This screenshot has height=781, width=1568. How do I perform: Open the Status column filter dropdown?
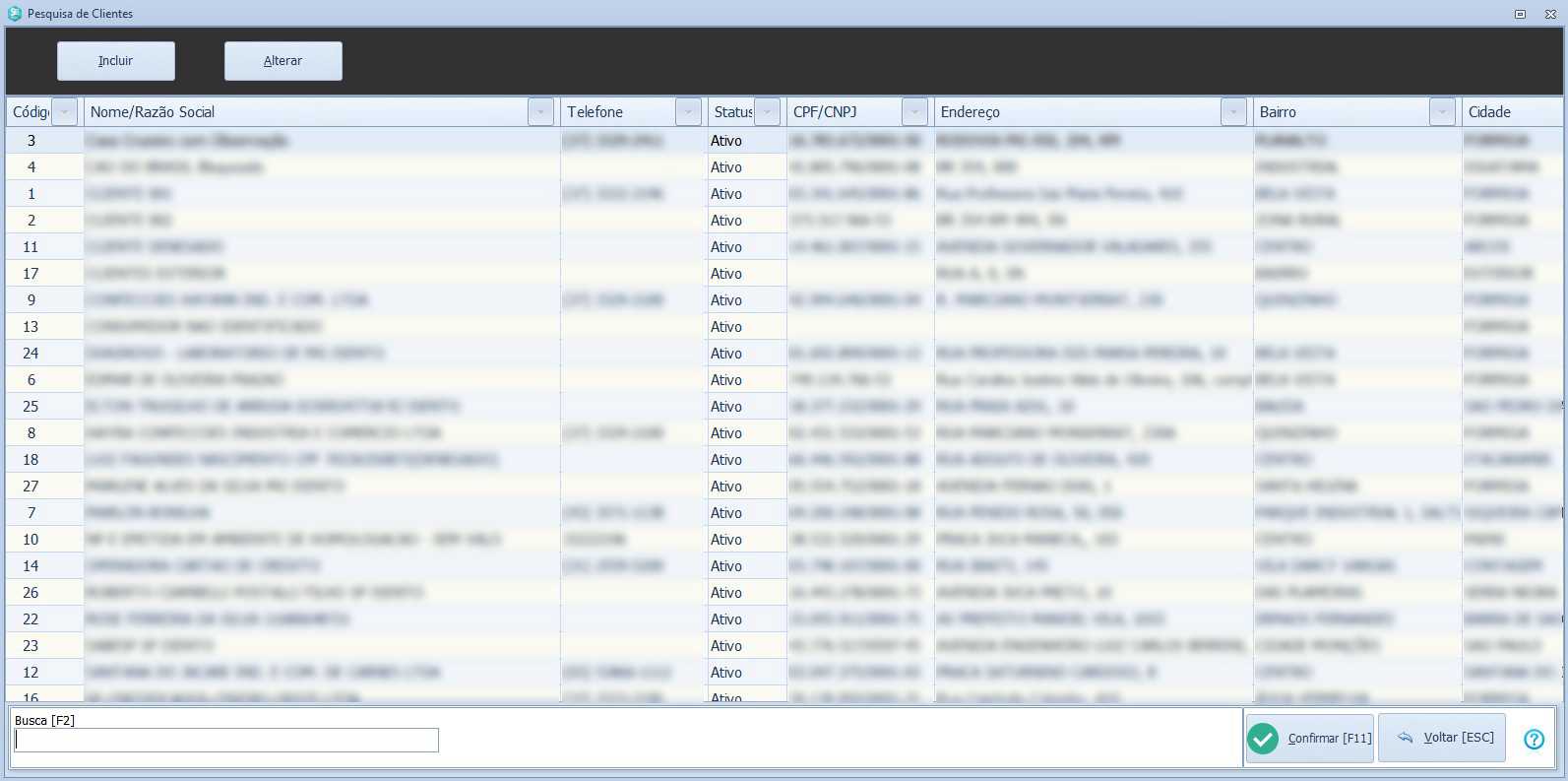(x=768, y=112)
